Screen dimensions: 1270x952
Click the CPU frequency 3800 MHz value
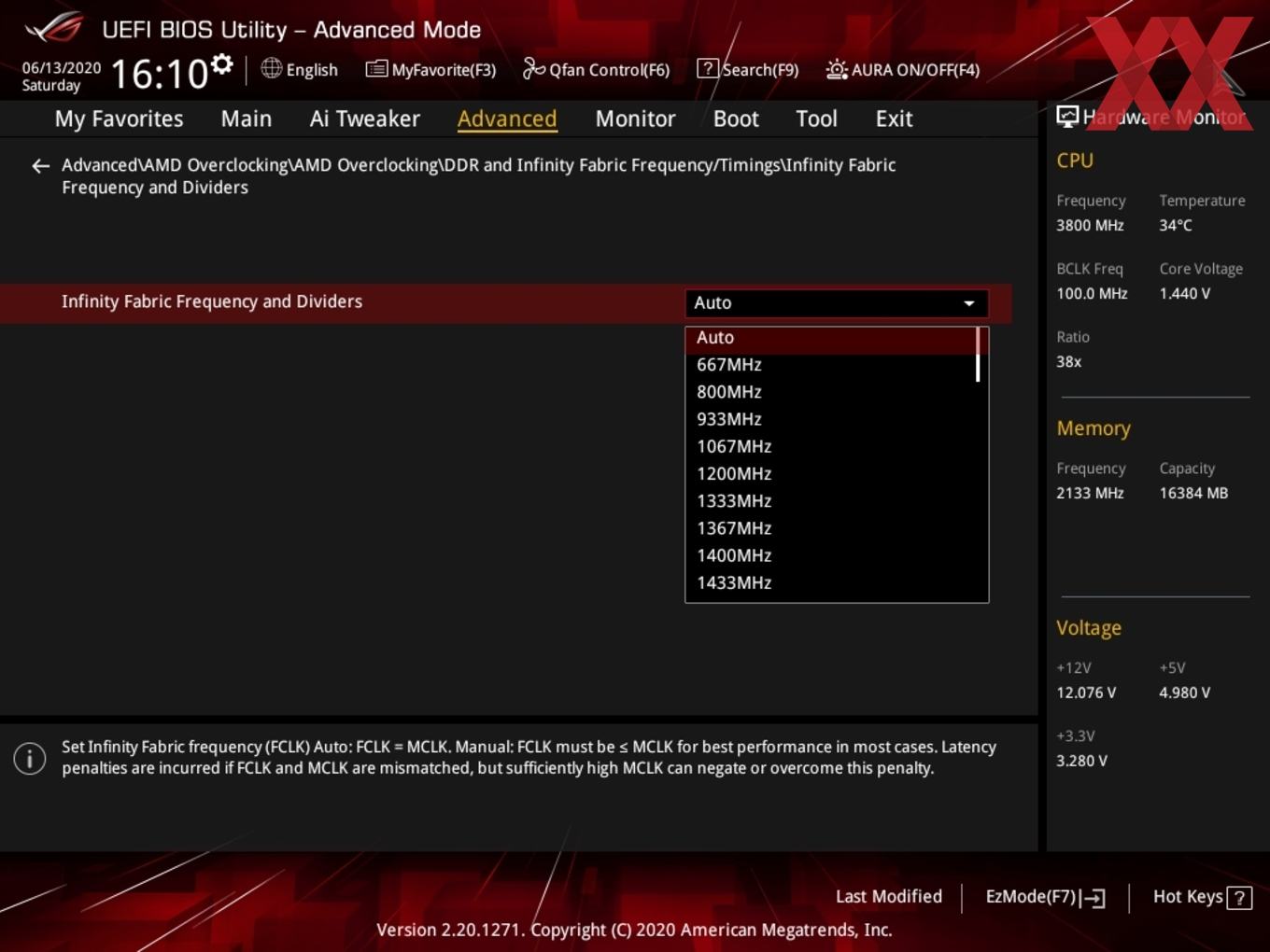tap(1090, 225)
